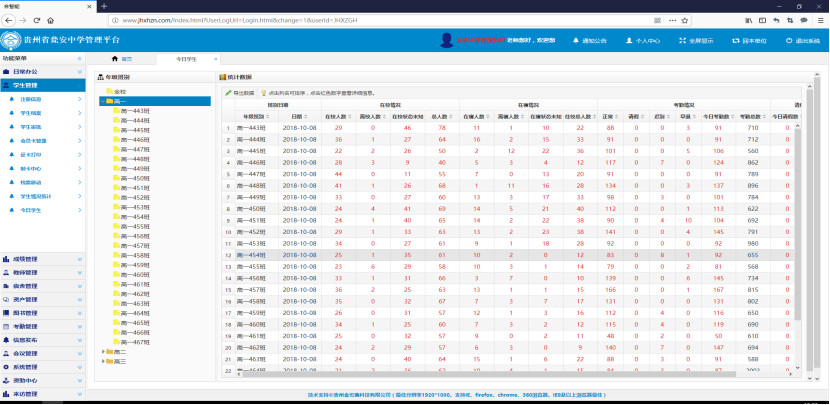Viewport: 830px width, 405px height.
Task: Click the chat bubble icon in browser toolbar
Action: [804, 20]
